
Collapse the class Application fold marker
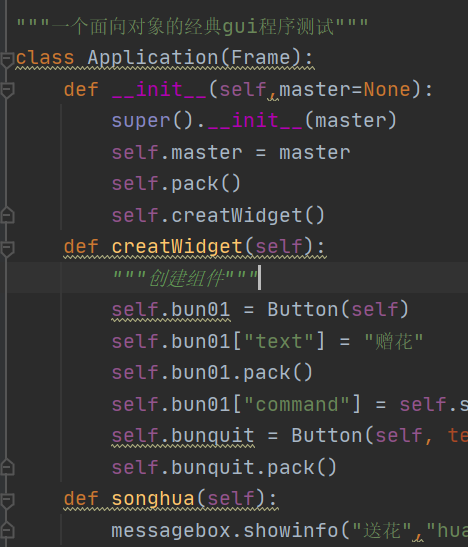point(7,59)
